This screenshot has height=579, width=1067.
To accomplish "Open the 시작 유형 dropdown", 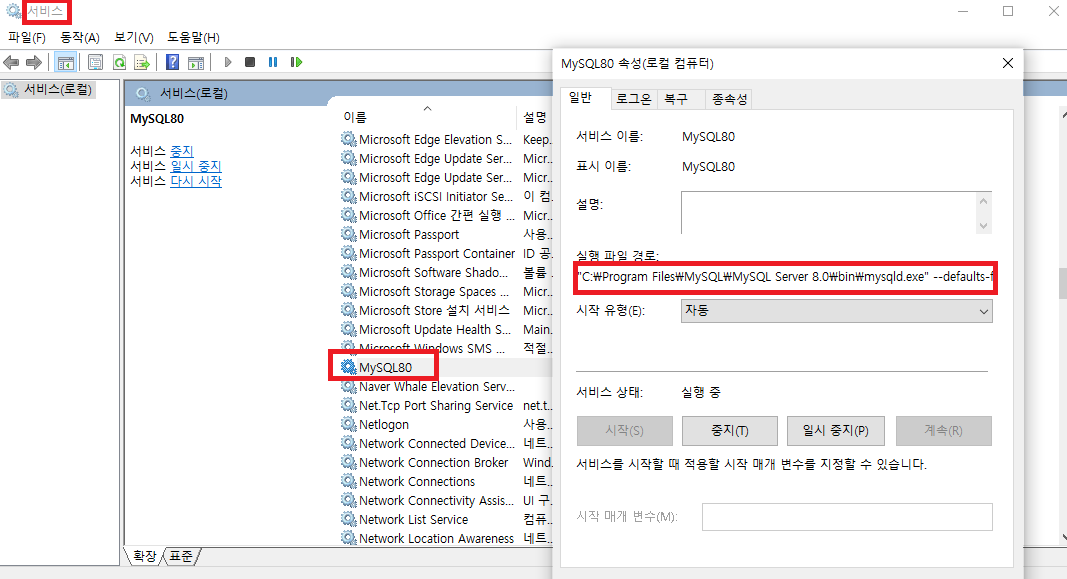I will [x=836, y=311].
